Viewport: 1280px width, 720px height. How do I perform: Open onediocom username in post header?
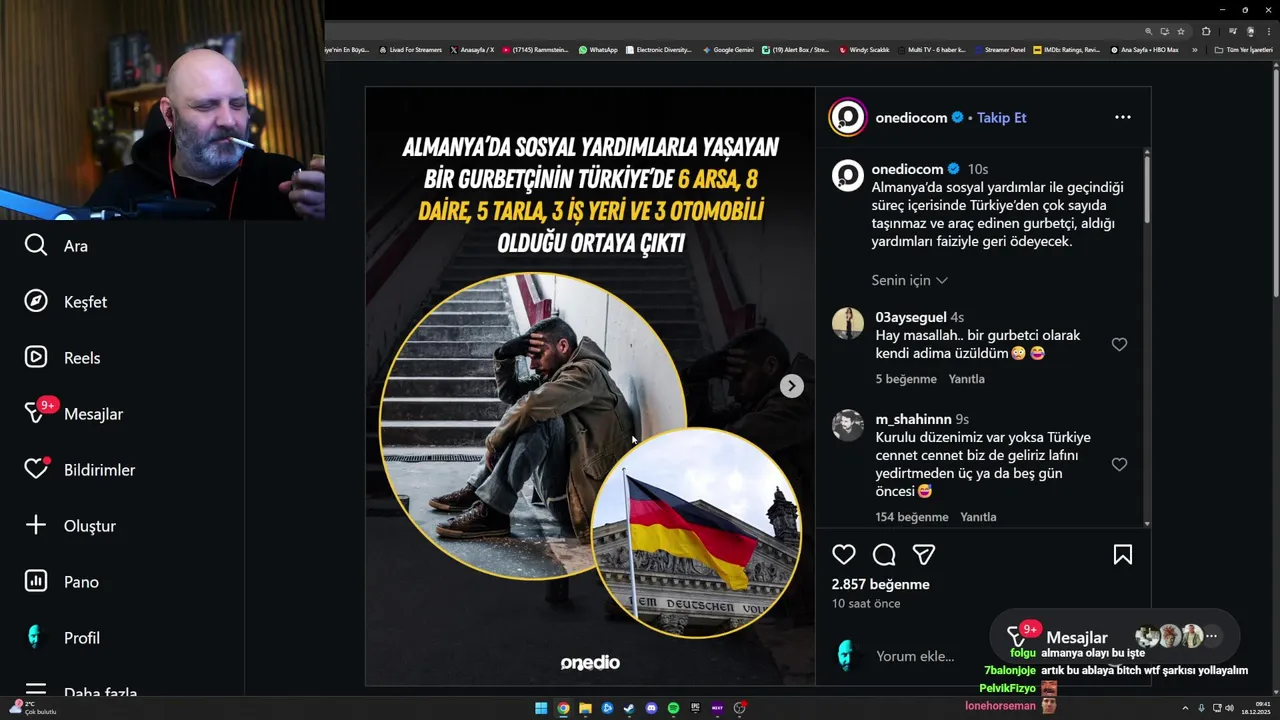coord(911,117)
